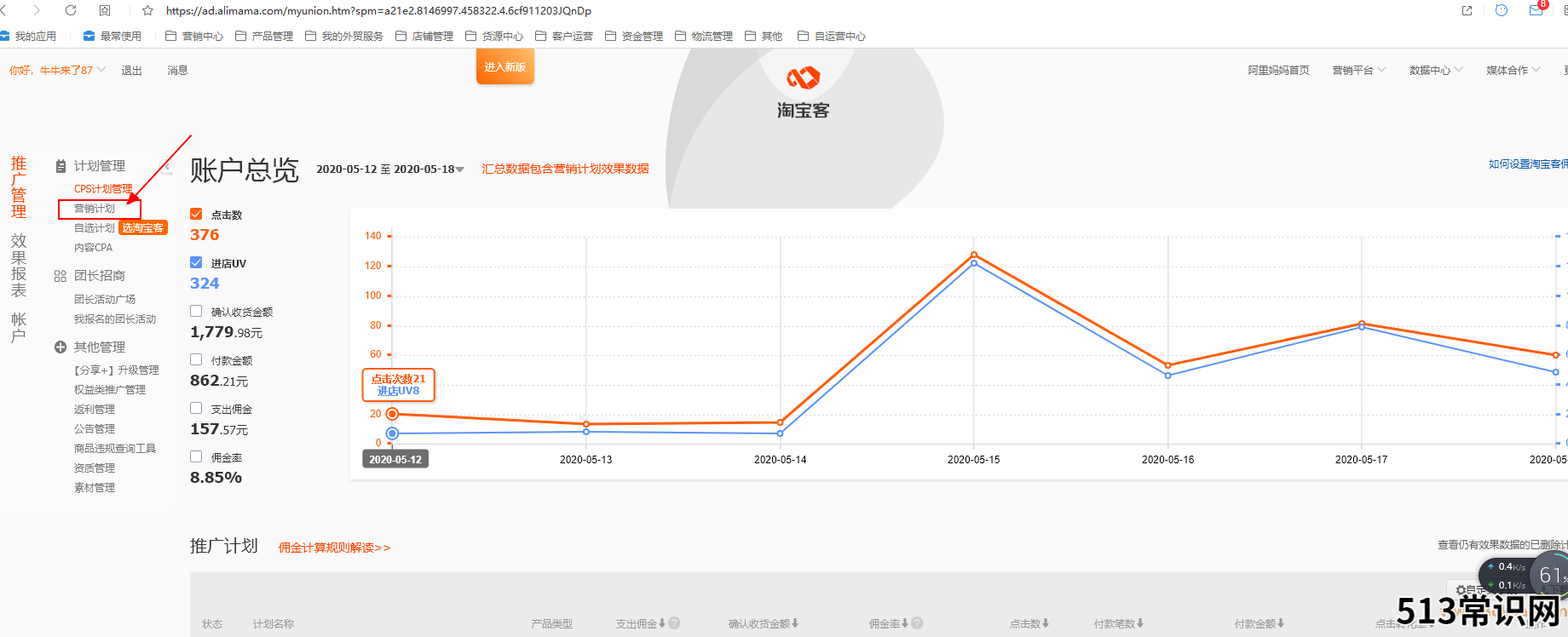Sort table by 点击数 column

click(1029, 623)
